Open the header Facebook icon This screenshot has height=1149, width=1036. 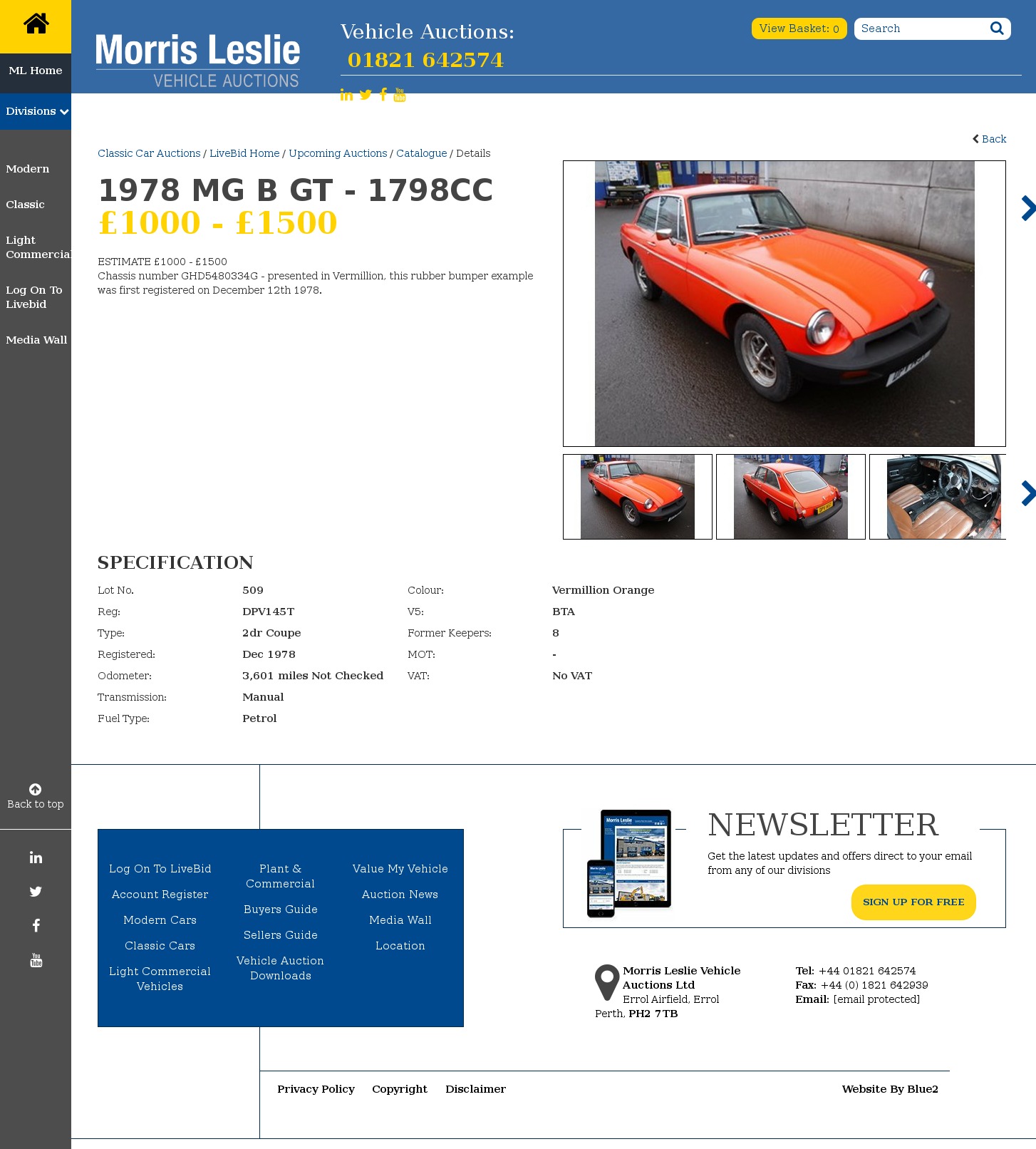(x=383, y=95)
